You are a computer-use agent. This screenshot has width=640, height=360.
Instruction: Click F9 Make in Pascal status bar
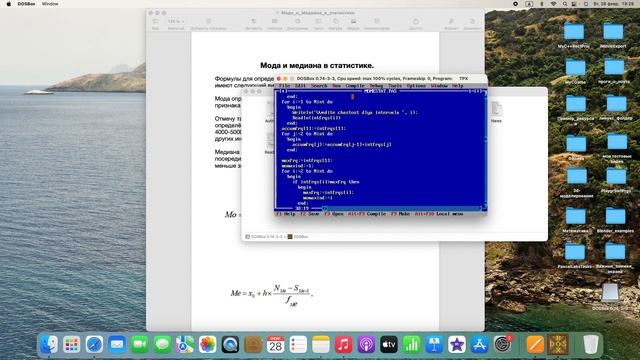(400, 214)
